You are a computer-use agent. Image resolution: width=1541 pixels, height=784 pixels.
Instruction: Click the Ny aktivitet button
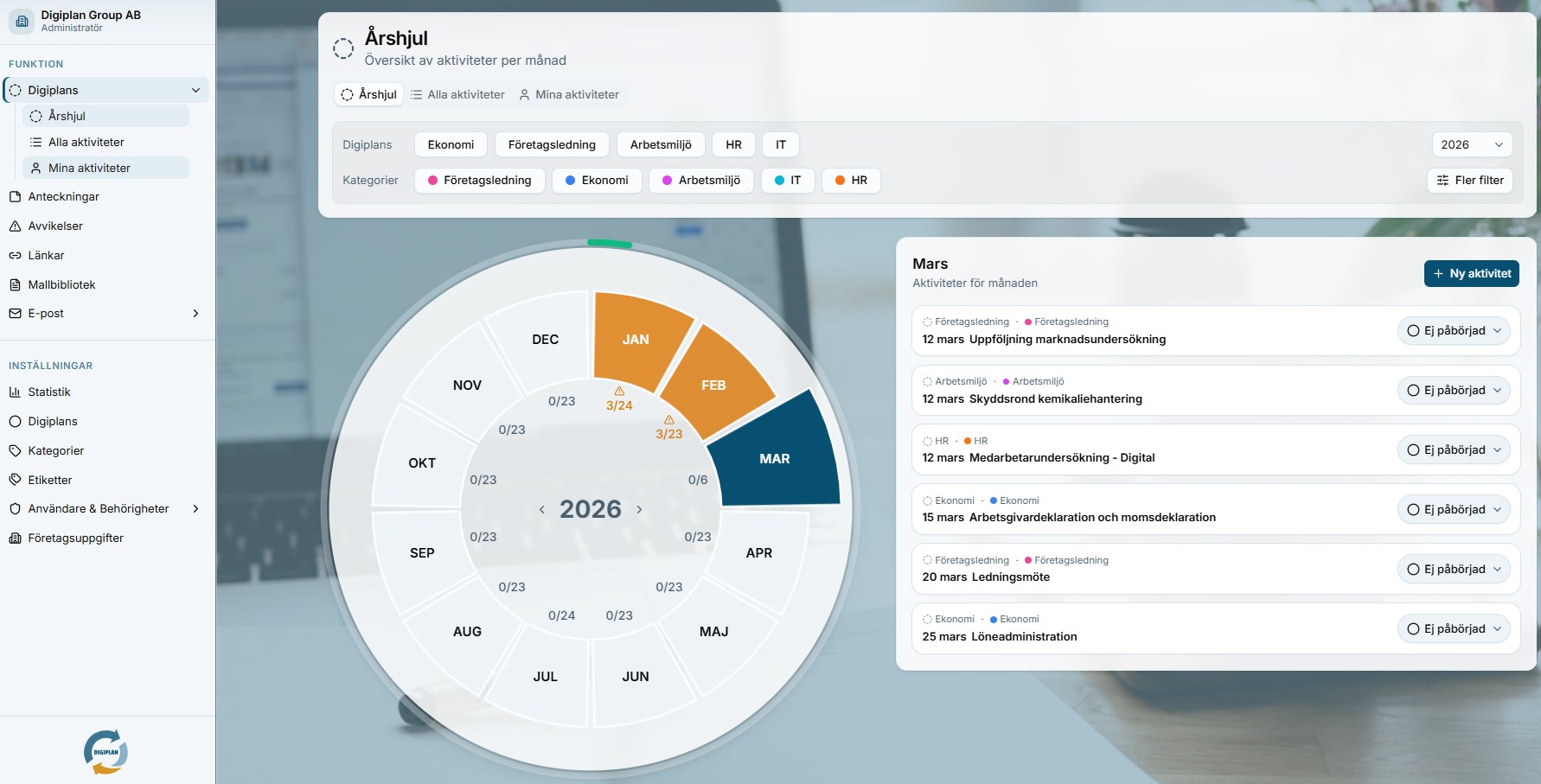[1471, 274]
